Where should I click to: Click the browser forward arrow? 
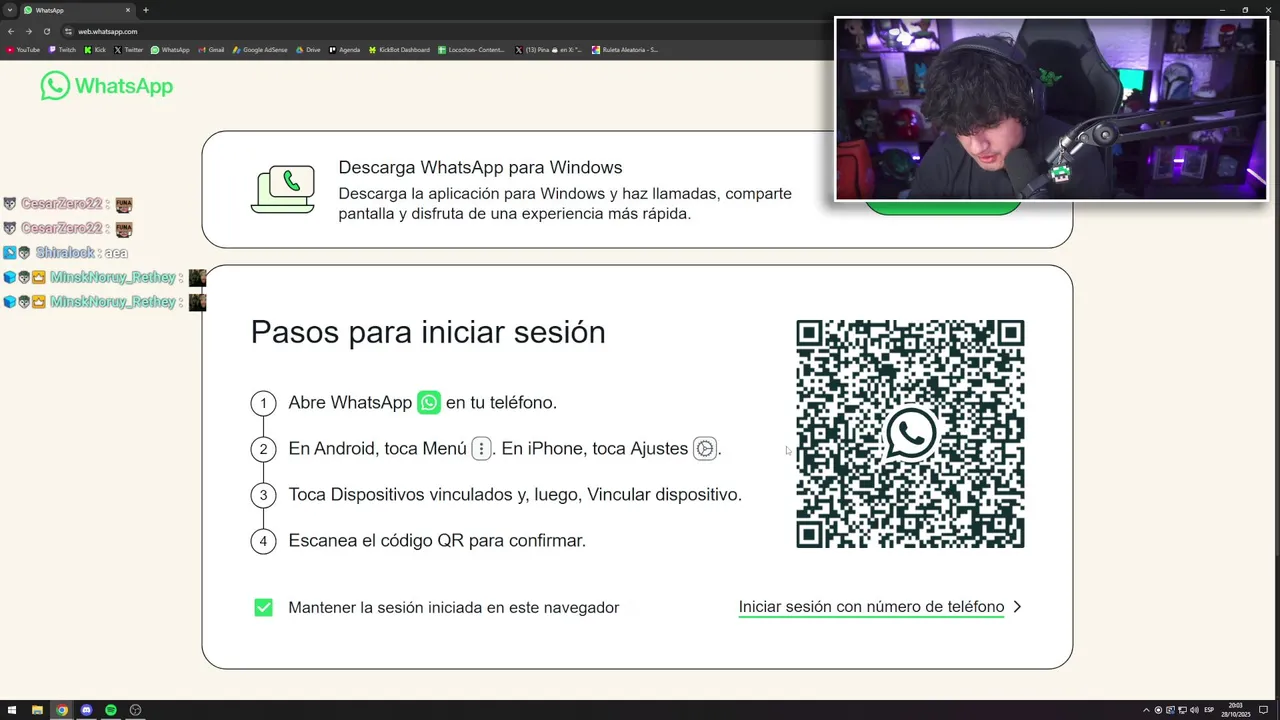point(28,31)
